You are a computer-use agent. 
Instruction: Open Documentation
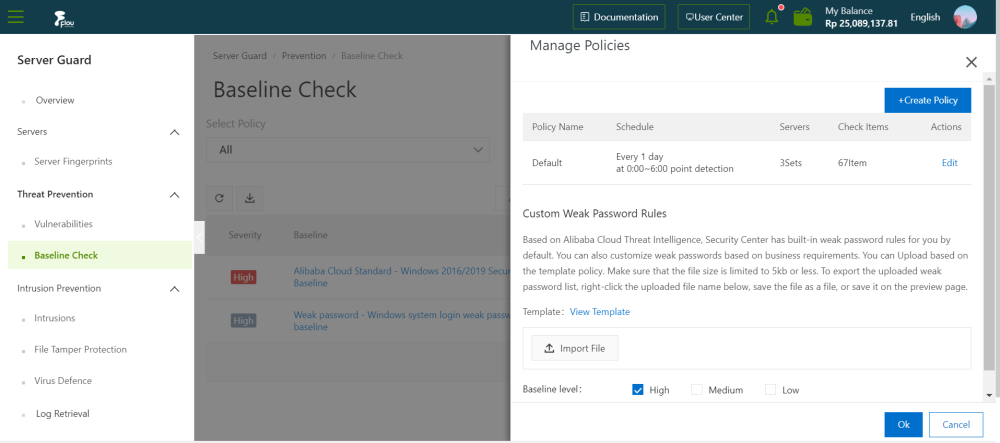coord(619,17)
